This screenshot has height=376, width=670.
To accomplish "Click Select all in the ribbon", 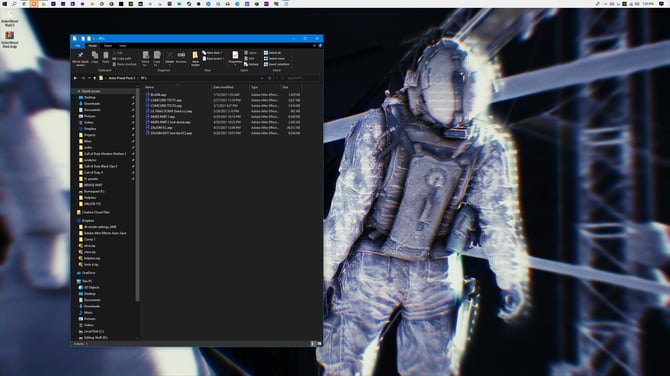I will (x=272, y=53).
